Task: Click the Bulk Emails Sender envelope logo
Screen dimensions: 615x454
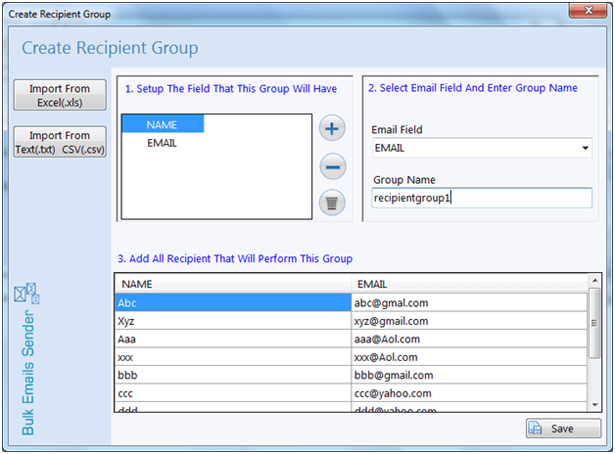Action: tap(27, 294)
